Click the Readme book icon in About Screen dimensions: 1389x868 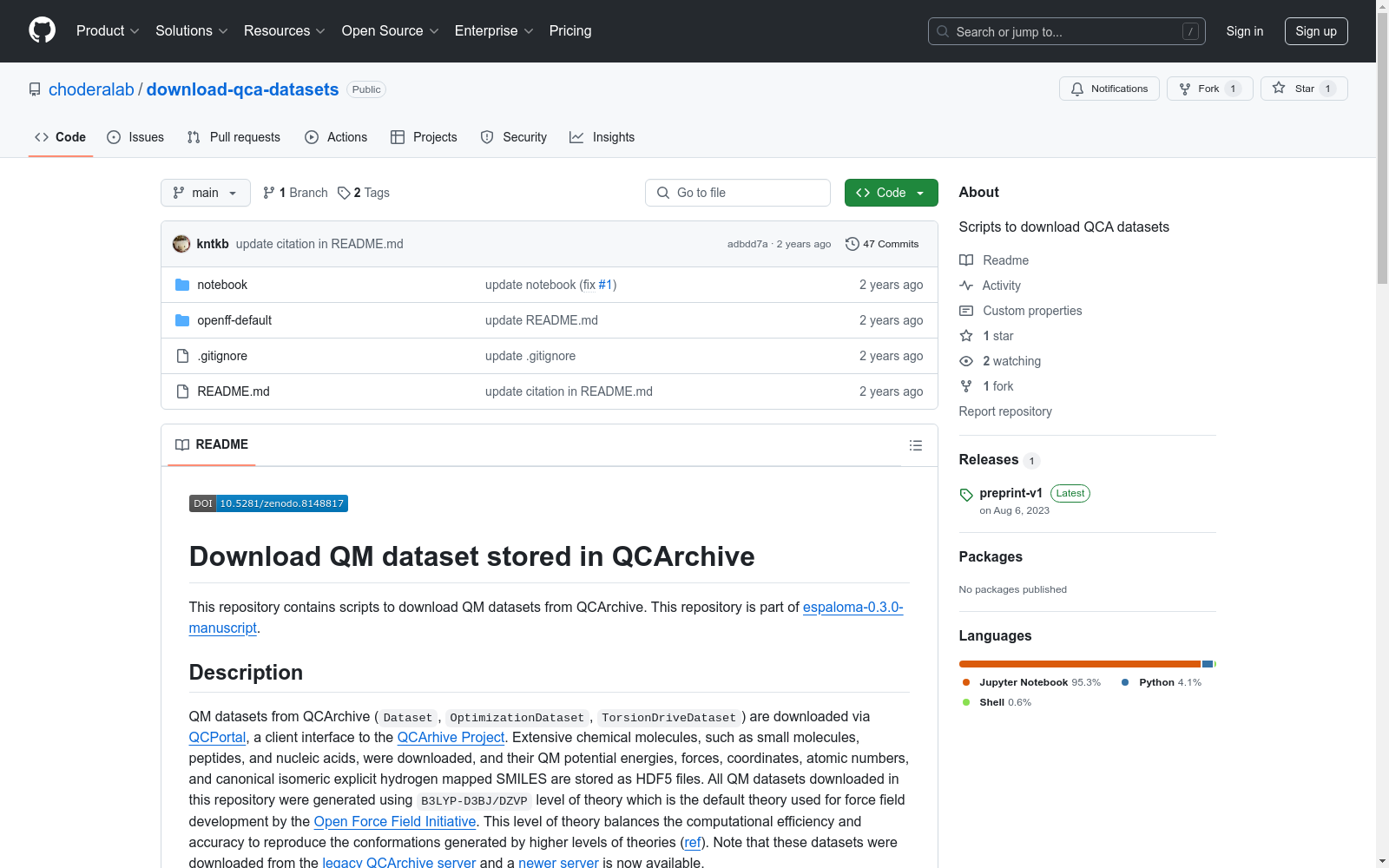(966, 260)
